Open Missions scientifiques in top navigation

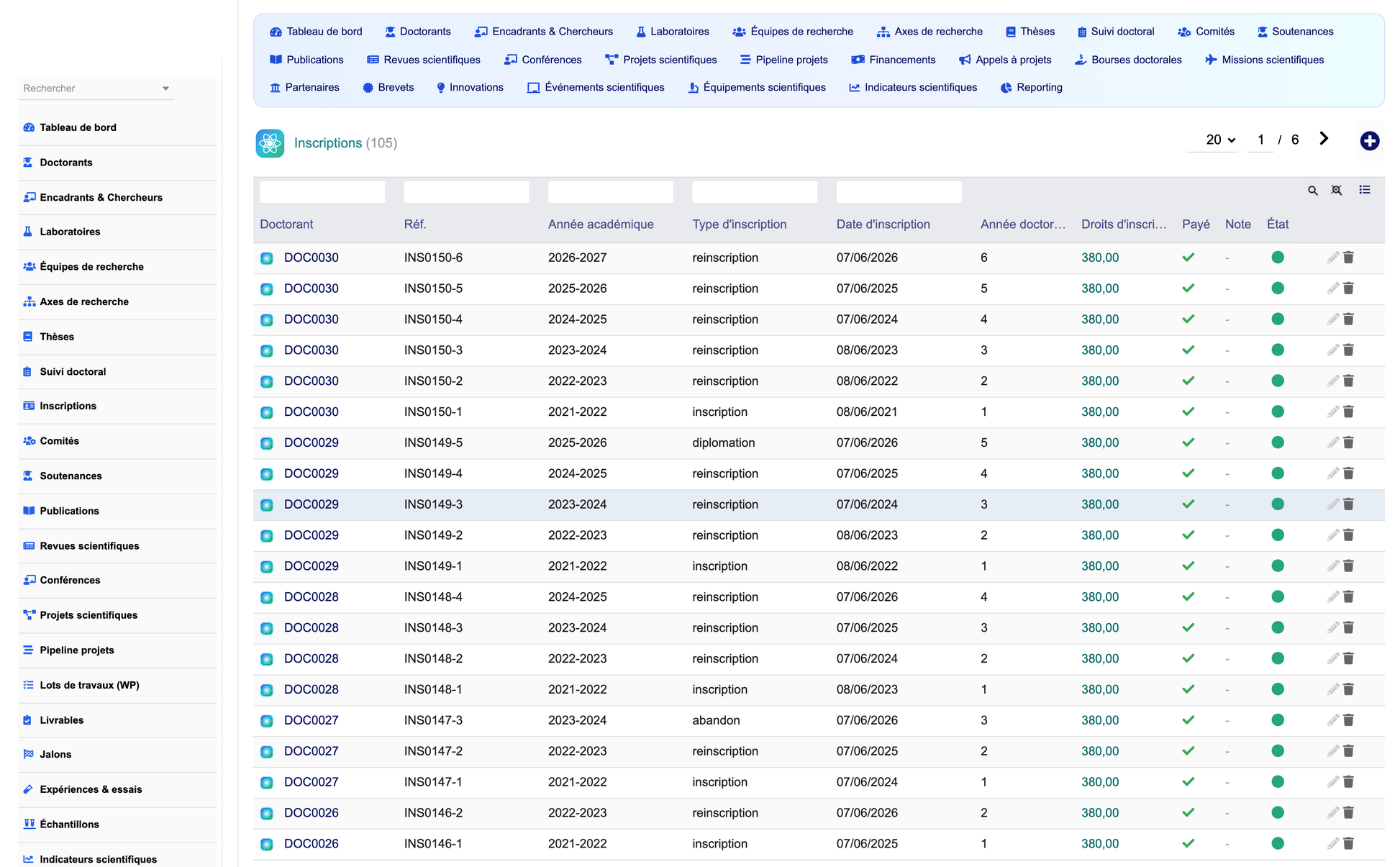coord(1265,60)
